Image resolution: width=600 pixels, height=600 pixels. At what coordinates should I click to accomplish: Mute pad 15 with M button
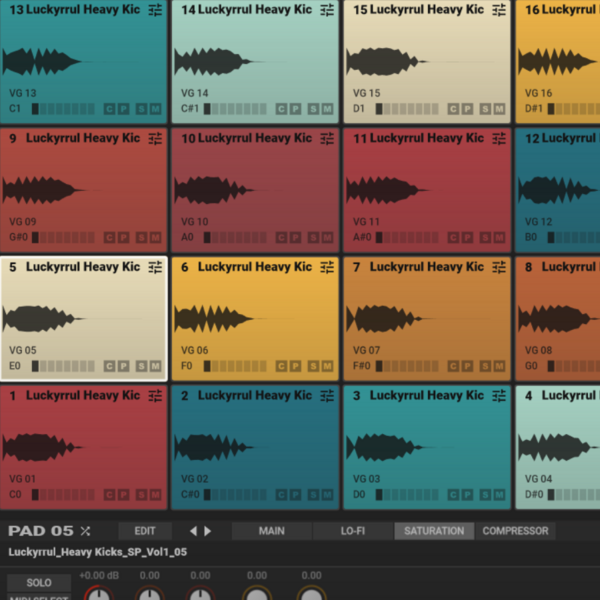(x=499, y=109)
